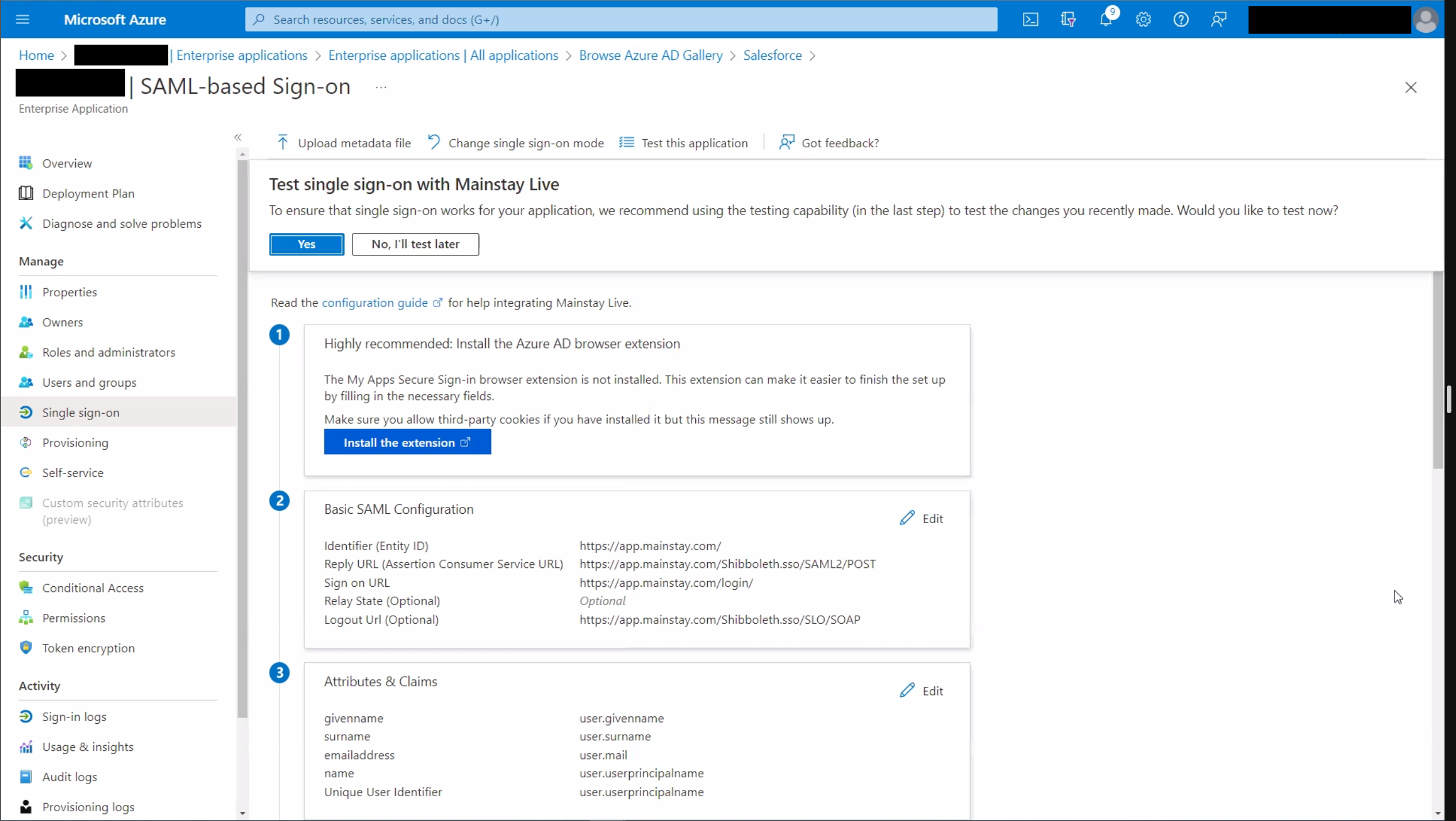Image resolution: width=1456 pixels, height=821 pixels.
Task: Click Got feedback? in toolbar
Action: coord(829,143)
